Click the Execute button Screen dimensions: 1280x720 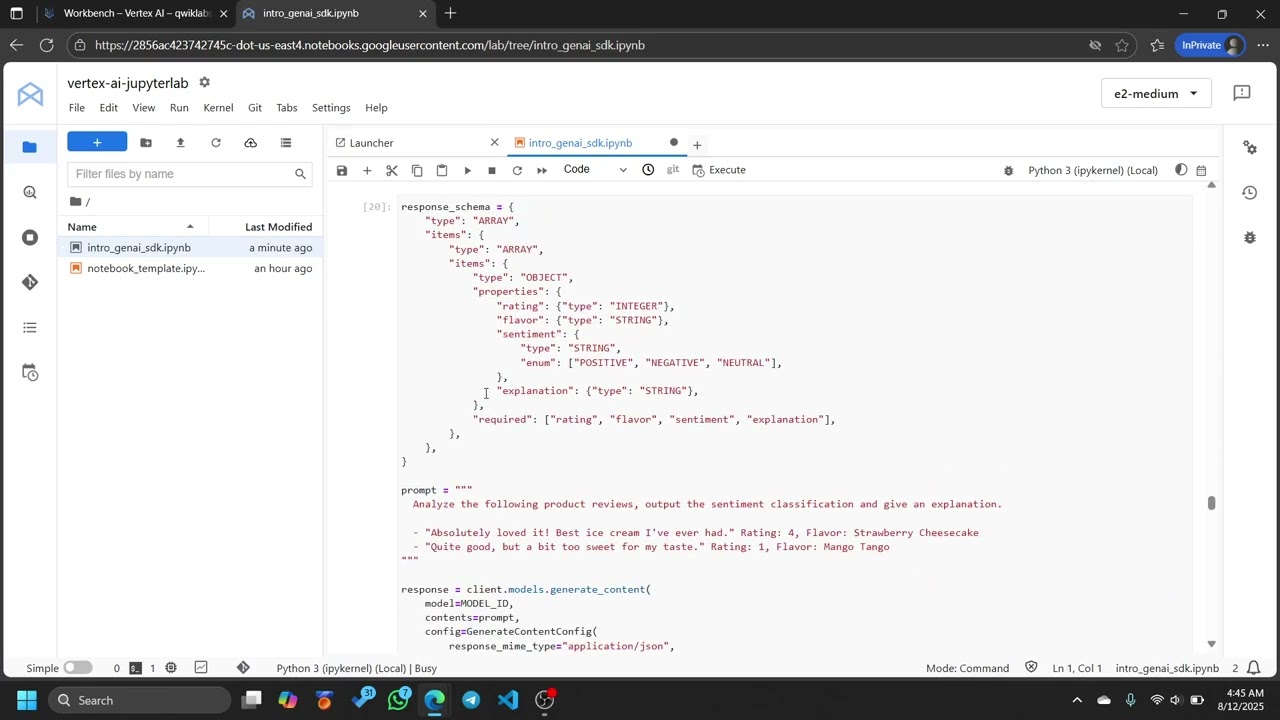tap(719, 170)
